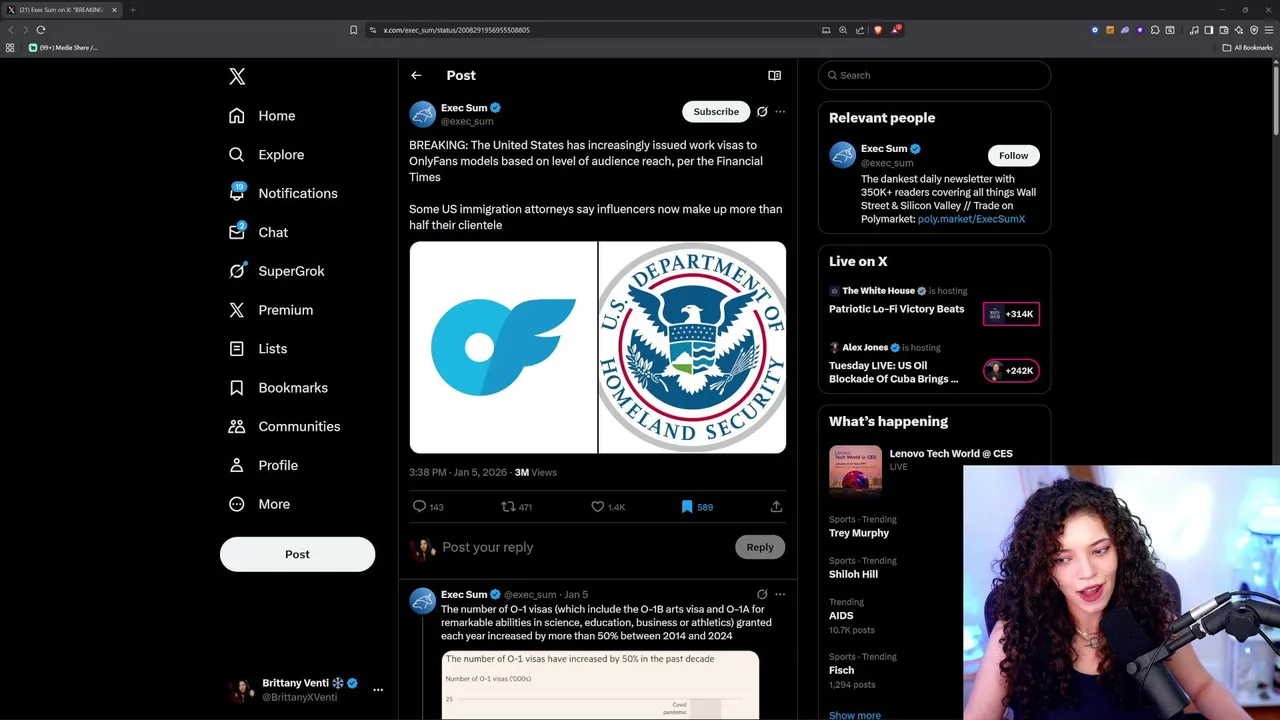
Task: Open Exec Sum avatar on main post
Action: click(x=422, y=114)
